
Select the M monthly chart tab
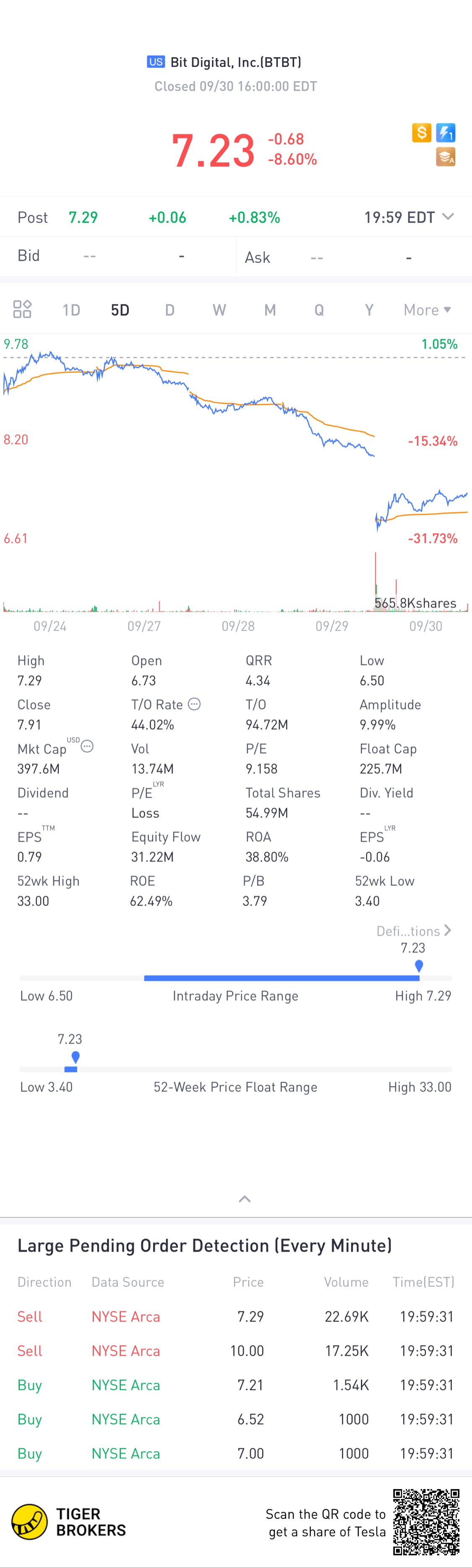click(x=270, y=310)
